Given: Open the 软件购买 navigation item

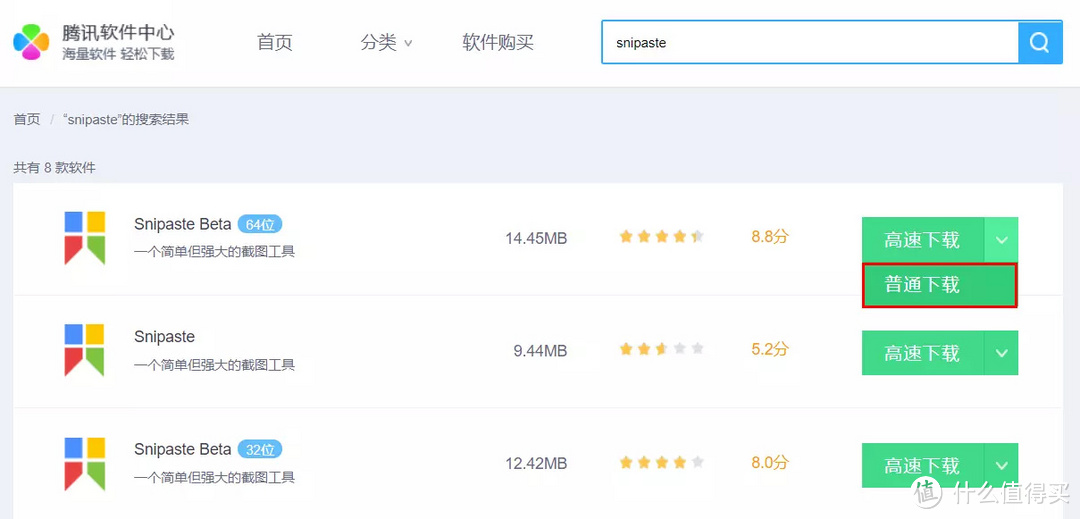Looking at the screenshot, I should tap(498, 43).
